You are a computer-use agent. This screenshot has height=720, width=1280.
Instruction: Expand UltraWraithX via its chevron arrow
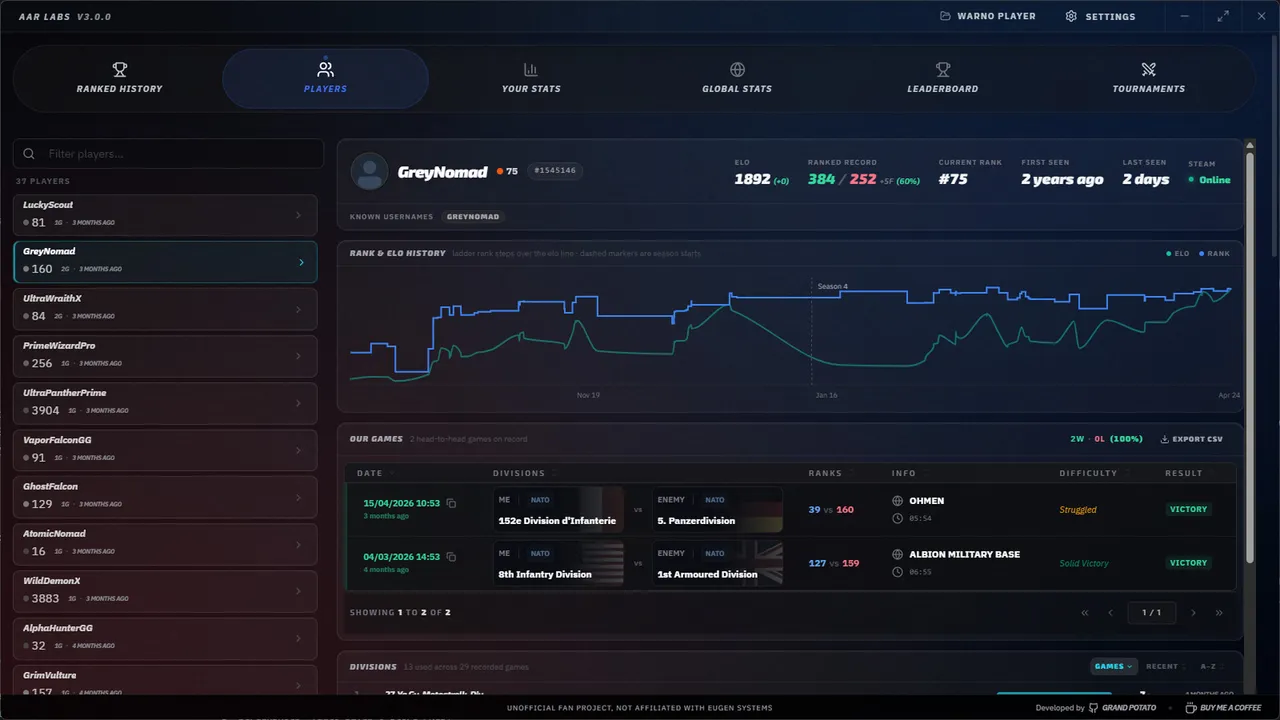pos(299,310)
